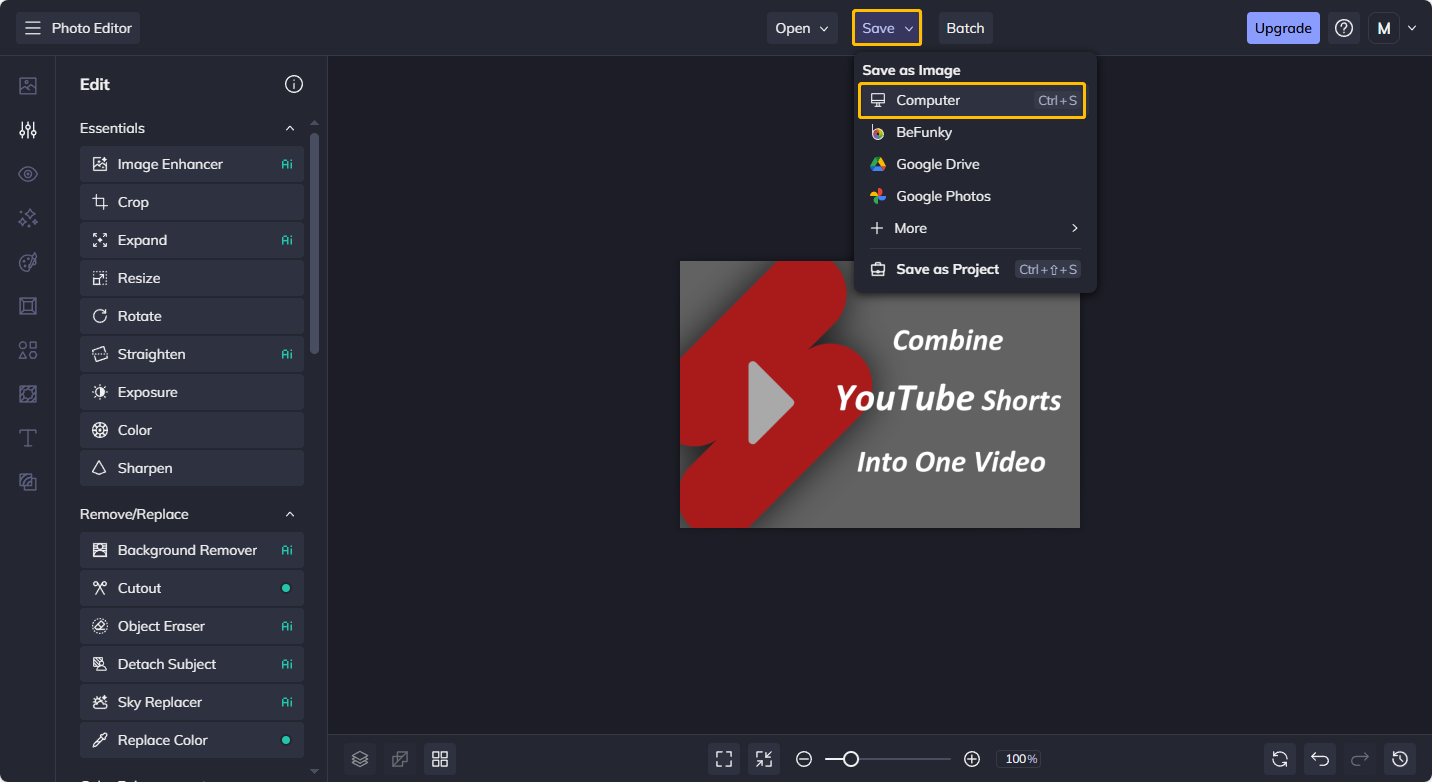Open the Layers panel icon
The height and width of the screenshot is (782, 1432).
coord(360,759)
